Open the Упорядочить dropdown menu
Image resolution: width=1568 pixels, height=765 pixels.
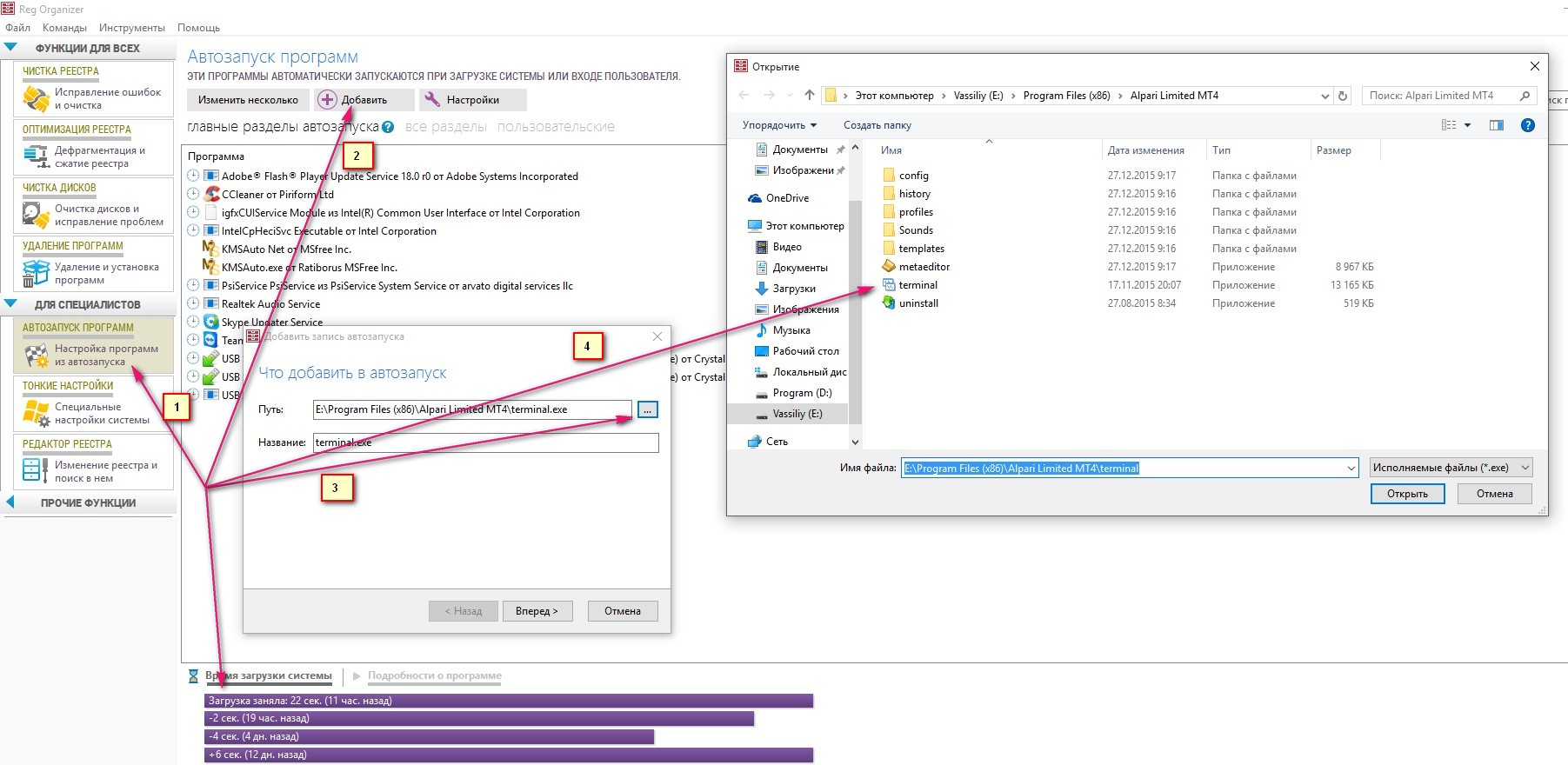point(779,125)
